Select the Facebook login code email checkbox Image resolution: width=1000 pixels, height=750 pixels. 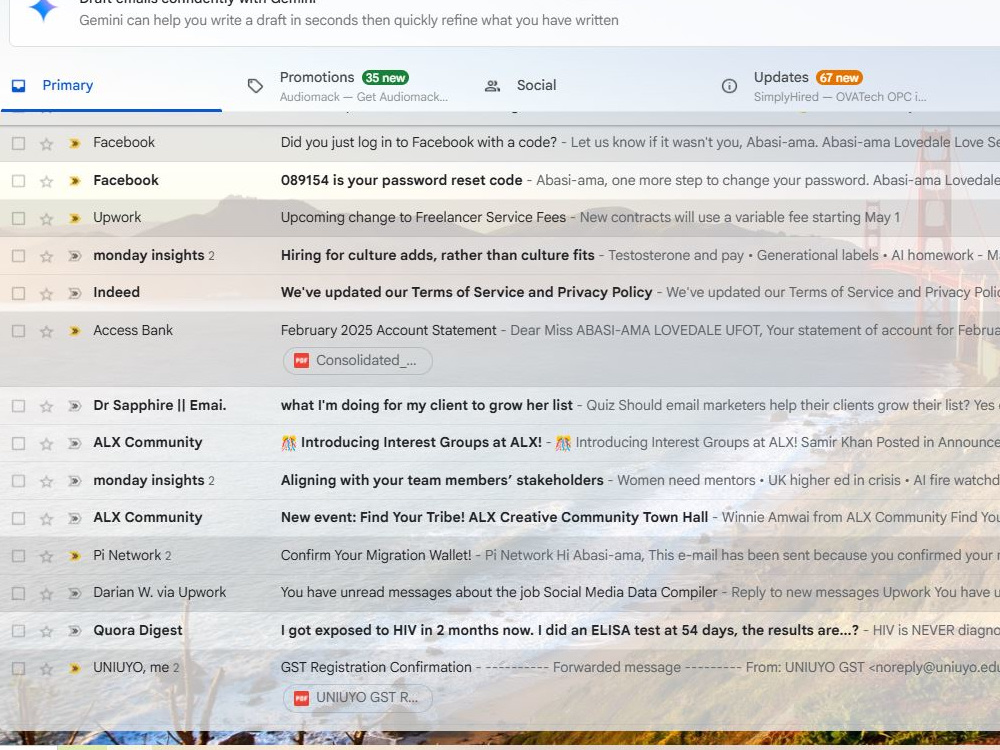pos(18,143)
